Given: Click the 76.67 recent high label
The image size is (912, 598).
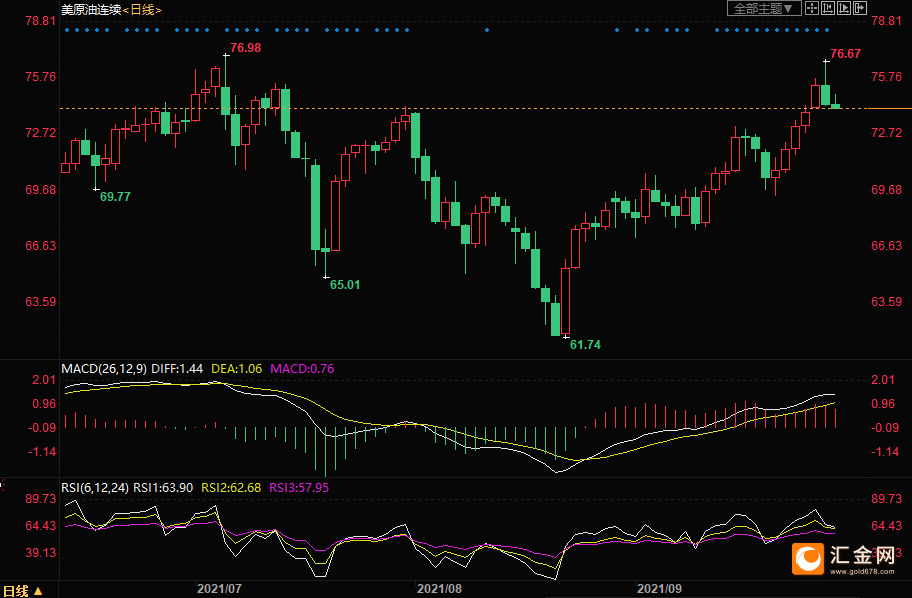Looking at the screenshot, I should [846, 54].
